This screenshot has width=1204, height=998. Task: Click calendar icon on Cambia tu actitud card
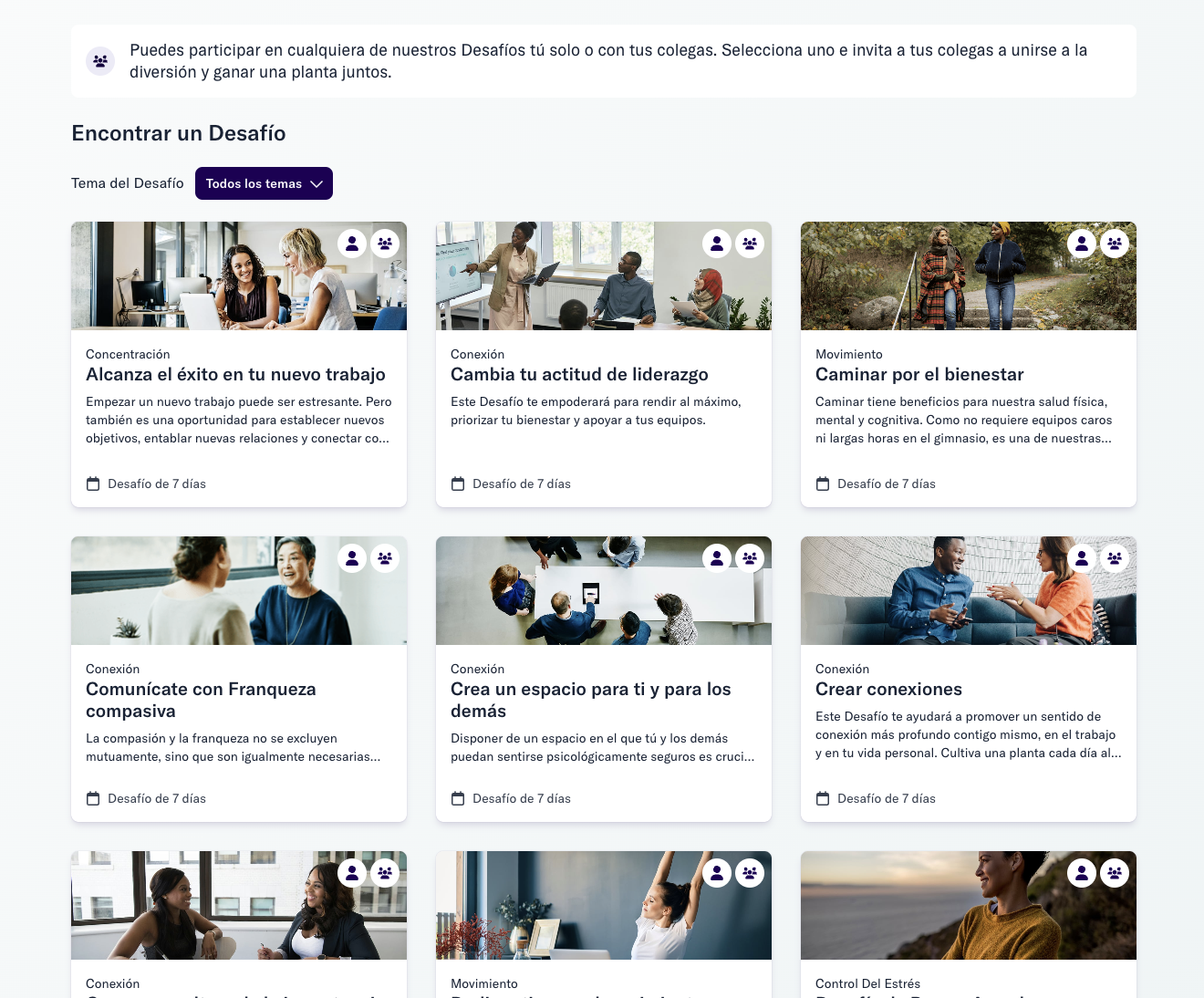[x=458, y=483]
